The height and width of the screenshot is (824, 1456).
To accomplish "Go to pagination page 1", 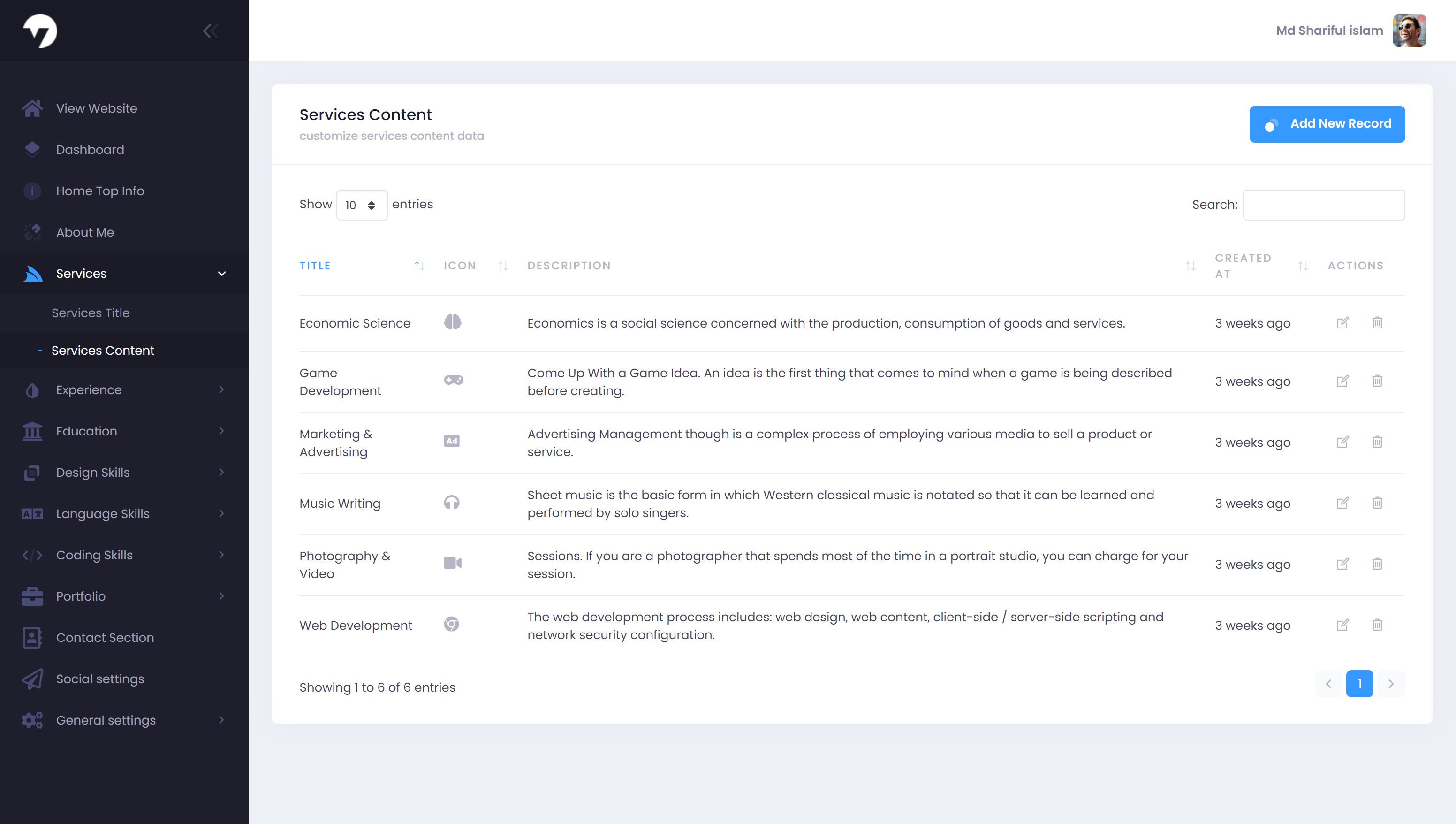I will pos(1359,684).
